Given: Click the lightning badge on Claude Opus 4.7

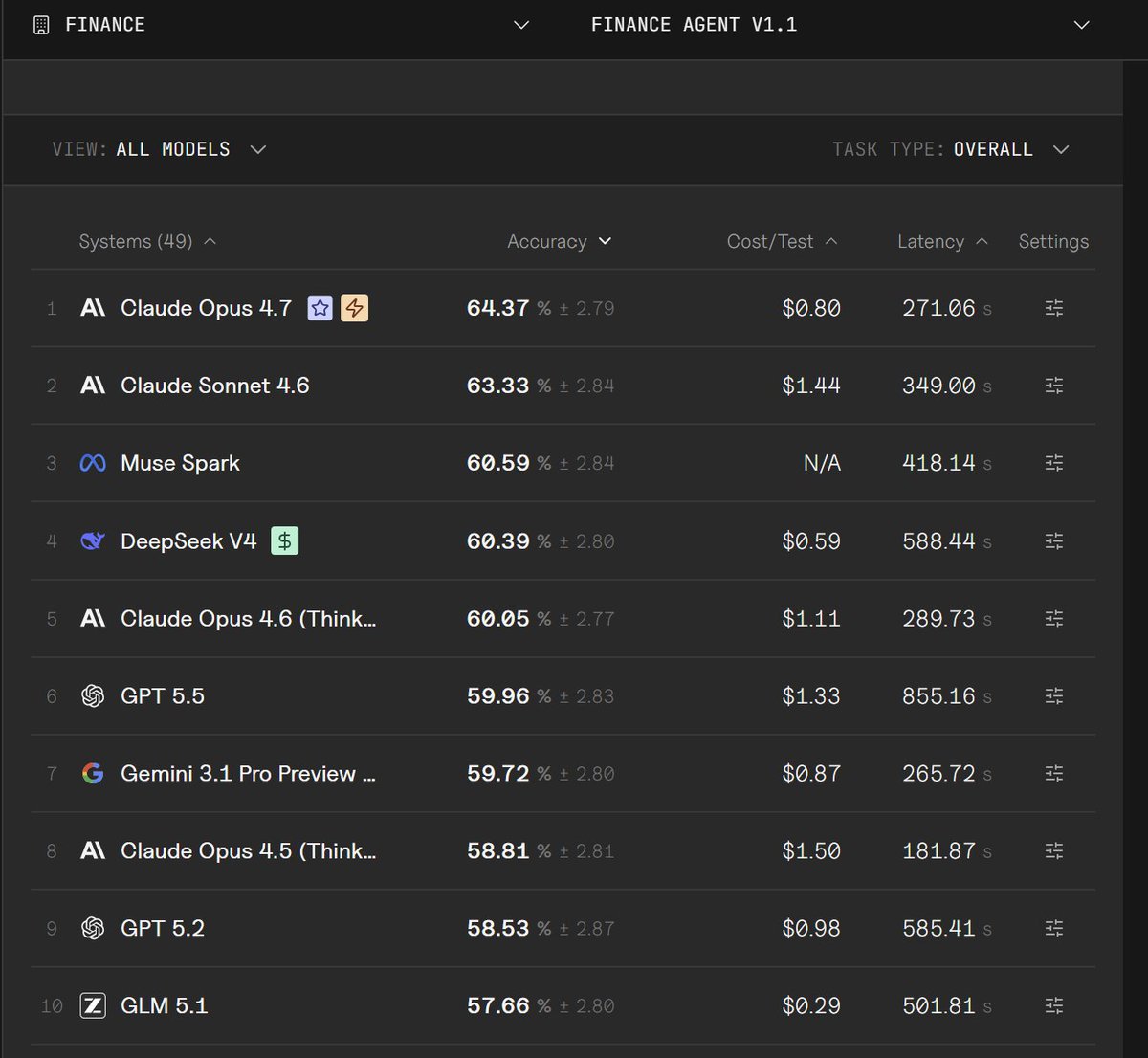Looking at the screenshot, I should 355,308.
